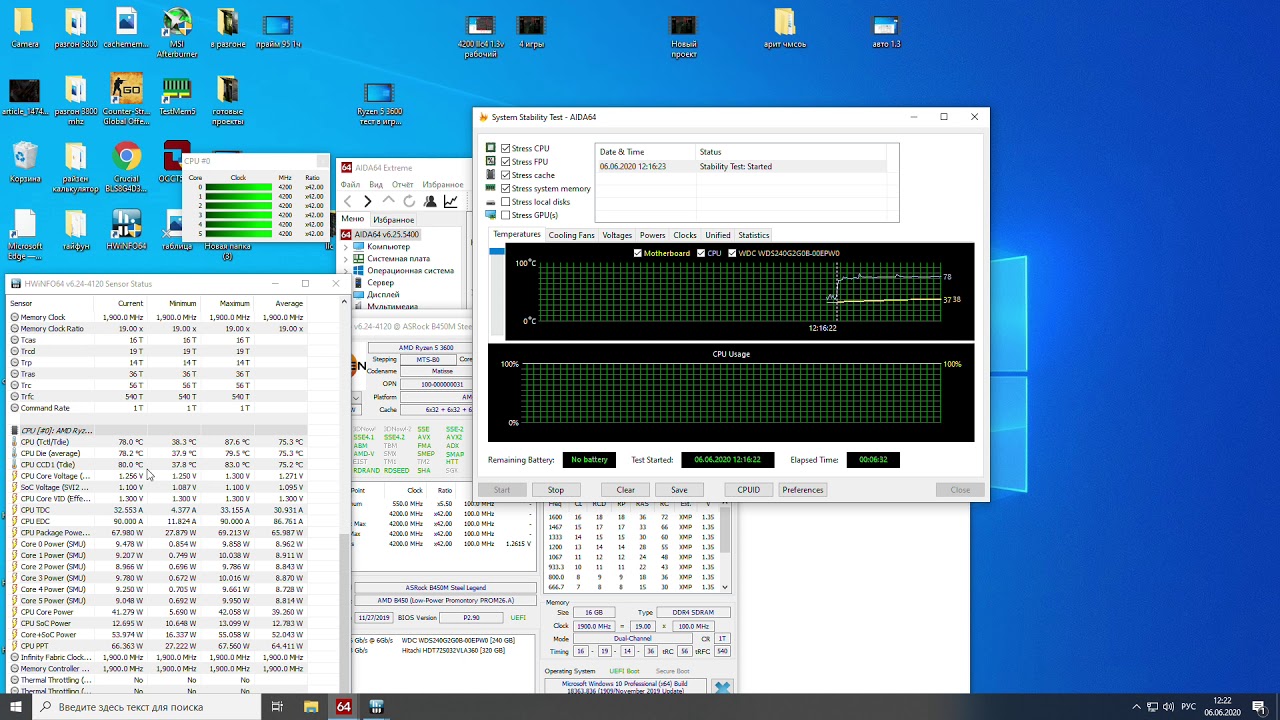Open File Explorer from the taskbar
The image size is (1280, 720).
tap(310, 707)
